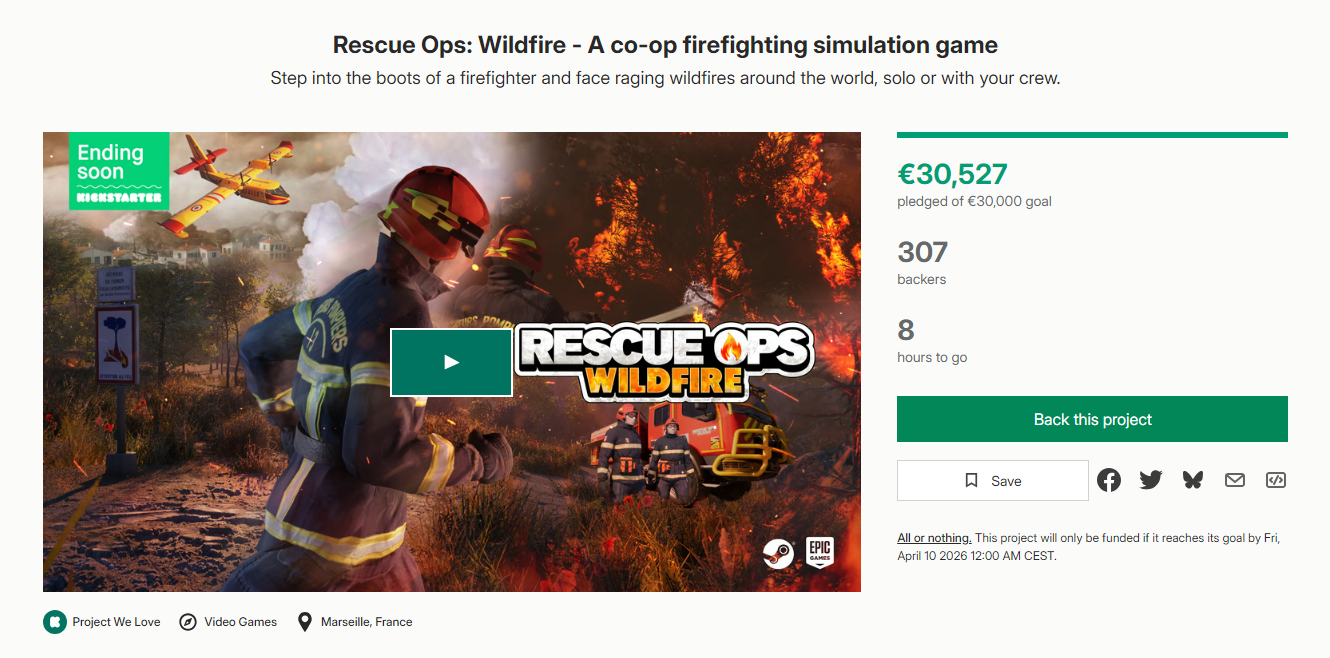Click the location pin icon
Screen dimensions: 1330x658
[305, 622]
